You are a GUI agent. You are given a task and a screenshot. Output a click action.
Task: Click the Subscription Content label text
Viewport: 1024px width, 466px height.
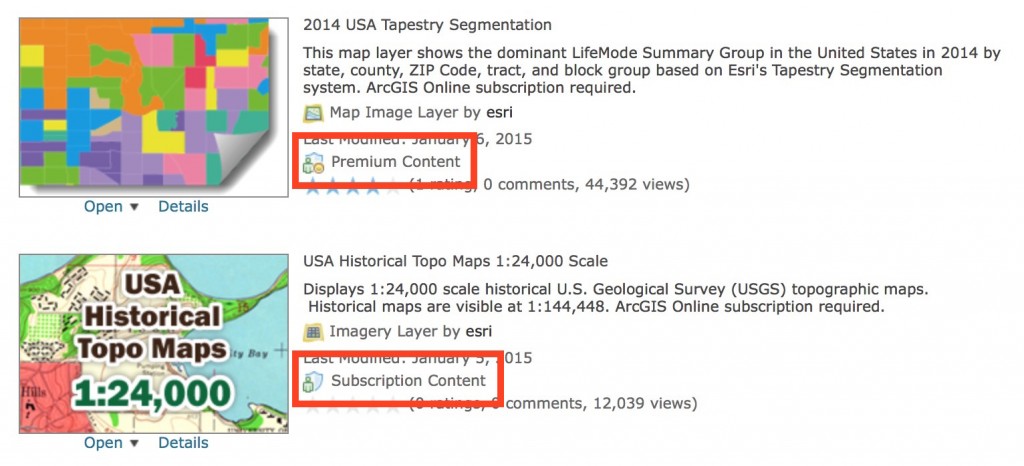tap(408, 381)
